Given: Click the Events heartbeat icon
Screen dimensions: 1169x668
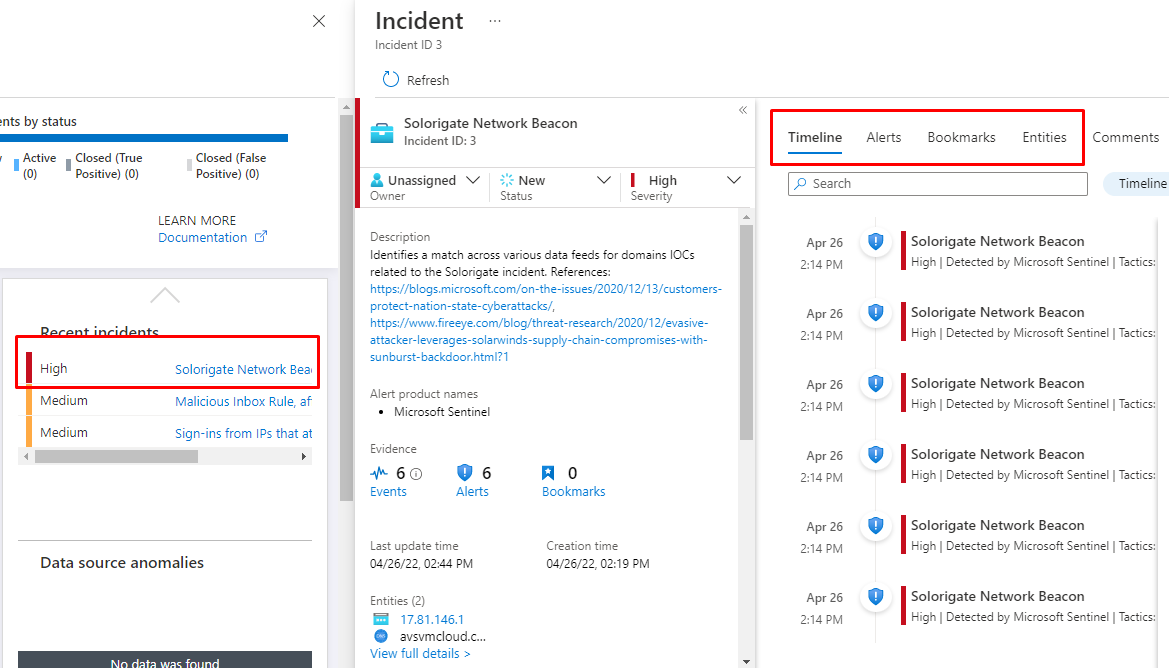Looking at the screenshot, I should click(379, 473).
